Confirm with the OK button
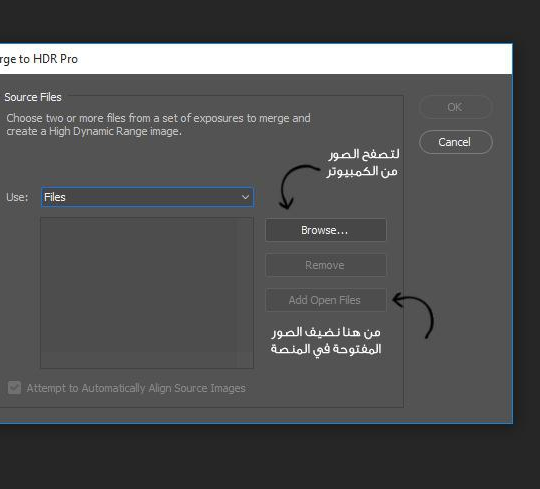The image size is (540, 489). 455,107
